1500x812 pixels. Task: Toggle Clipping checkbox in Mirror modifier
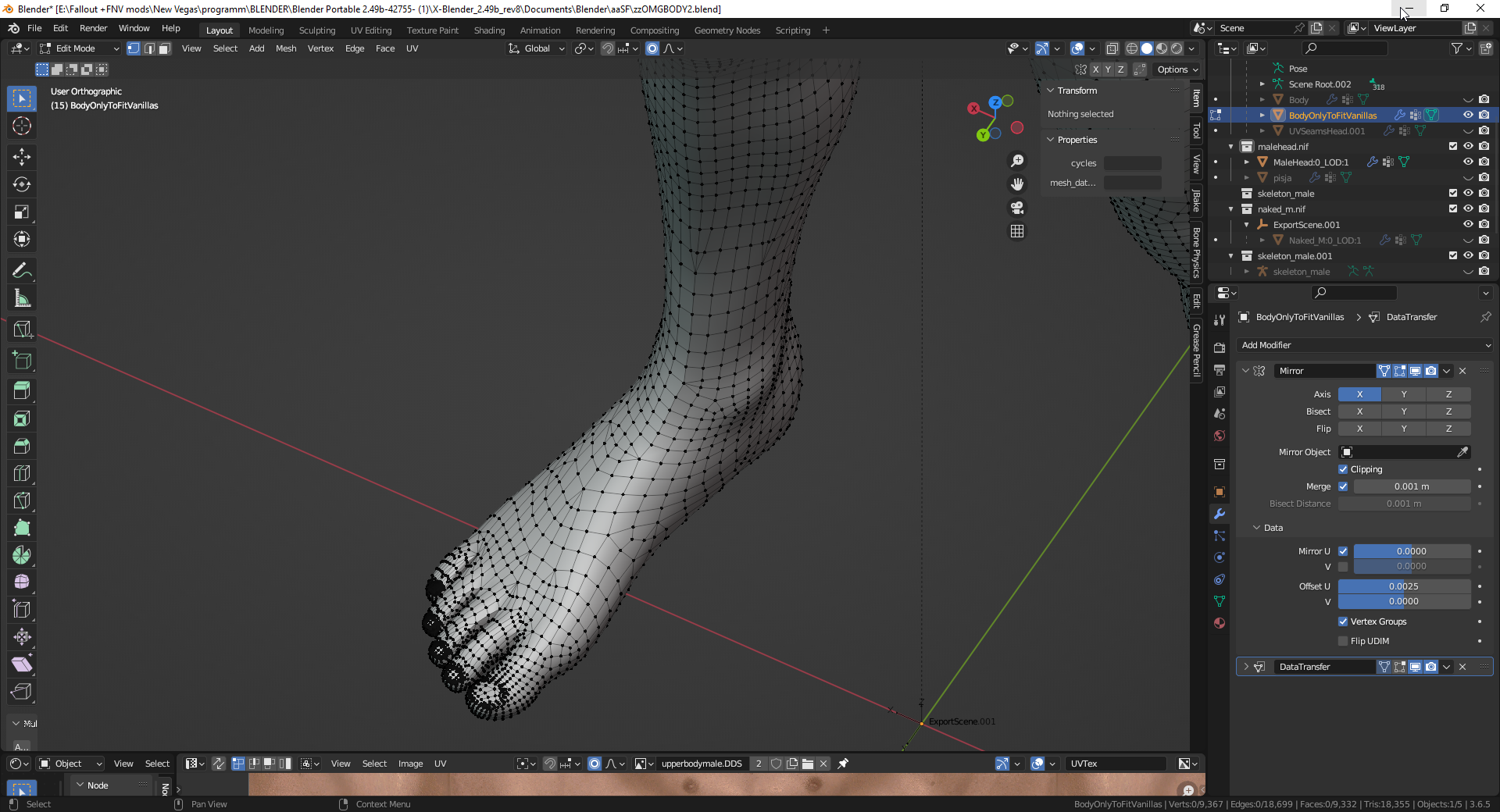(1343, 469)
